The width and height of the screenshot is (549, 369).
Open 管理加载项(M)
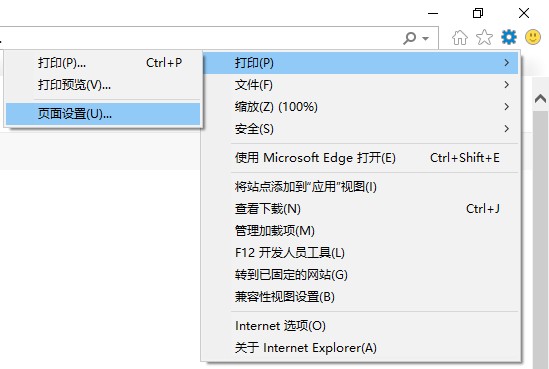click(x=374, y=231)
